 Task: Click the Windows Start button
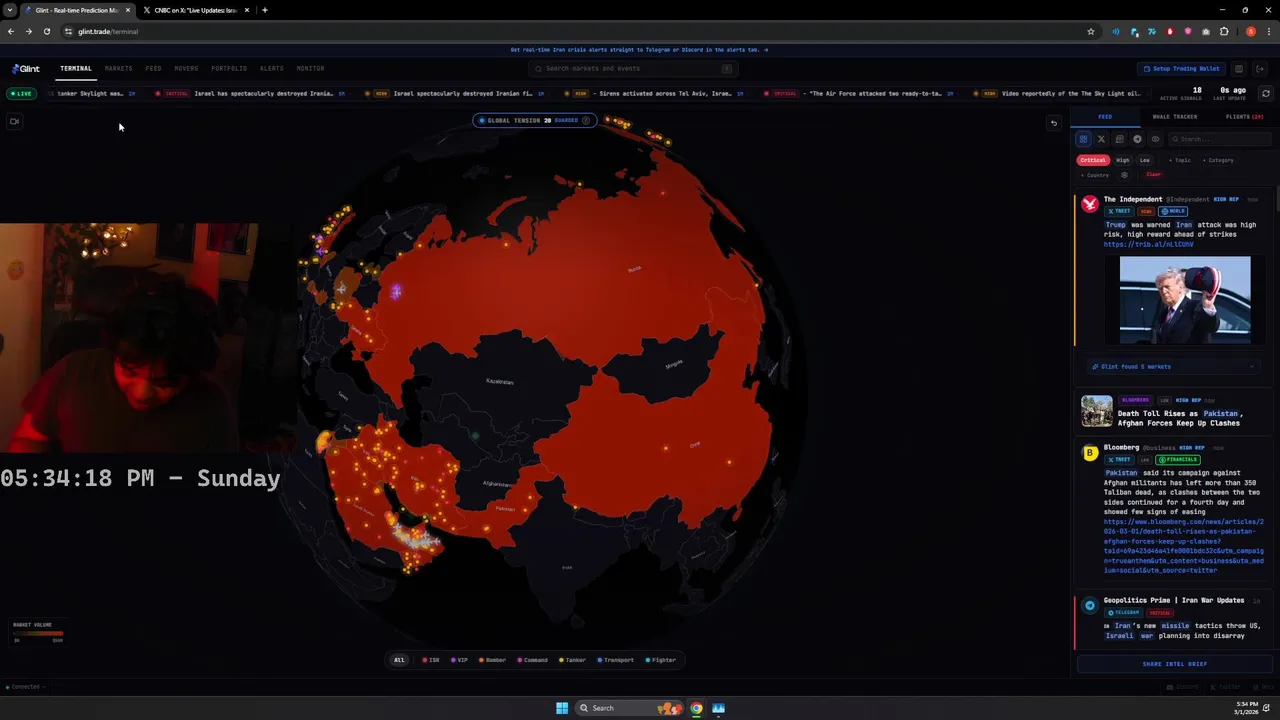click(x=562, y=708)
